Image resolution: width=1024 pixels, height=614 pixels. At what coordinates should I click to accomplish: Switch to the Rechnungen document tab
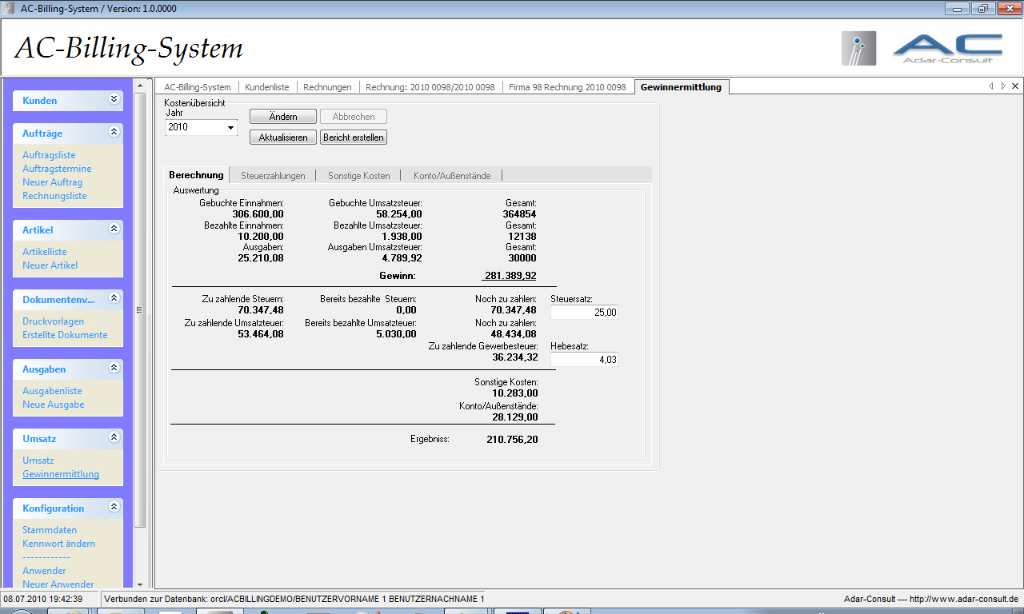tap(327, 87)
